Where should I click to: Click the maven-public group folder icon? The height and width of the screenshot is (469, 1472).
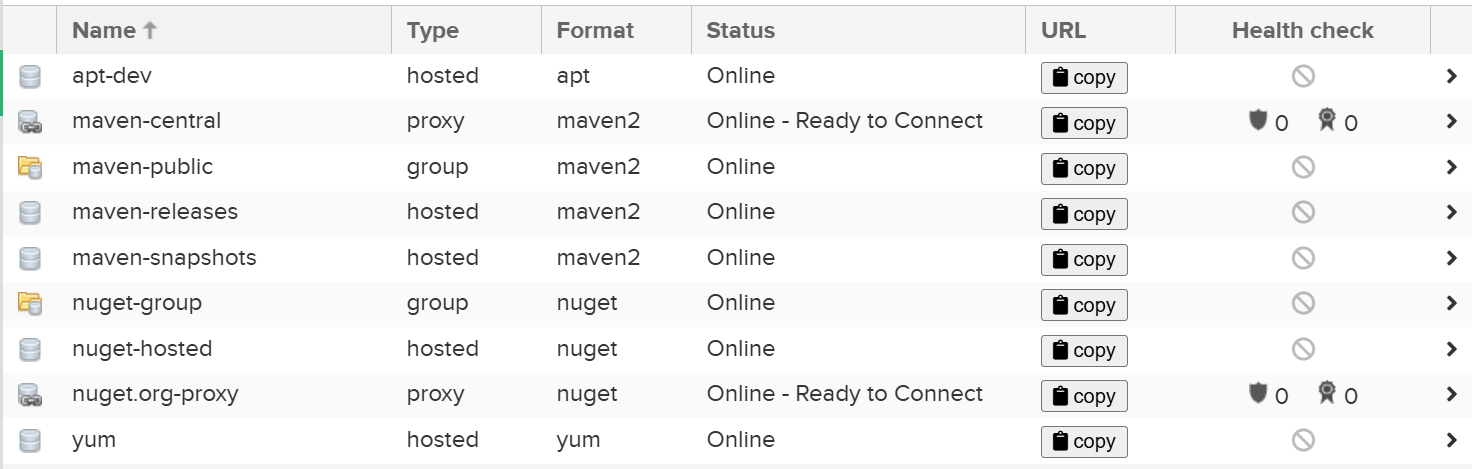(30, 167)
